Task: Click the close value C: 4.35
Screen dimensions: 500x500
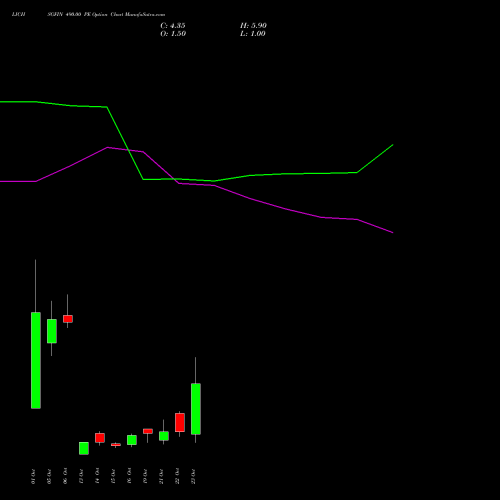Action: (173, 26)
